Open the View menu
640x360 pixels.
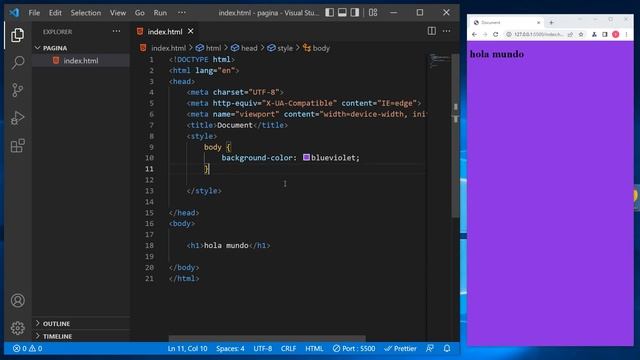tap(118, 13)
